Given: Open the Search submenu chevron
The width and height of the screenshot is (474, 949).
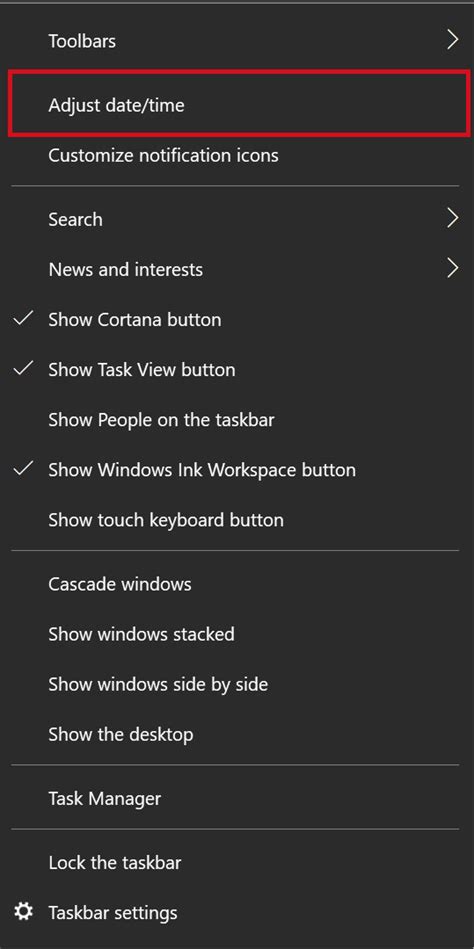Looking at the screenshot, I should 453,218.
